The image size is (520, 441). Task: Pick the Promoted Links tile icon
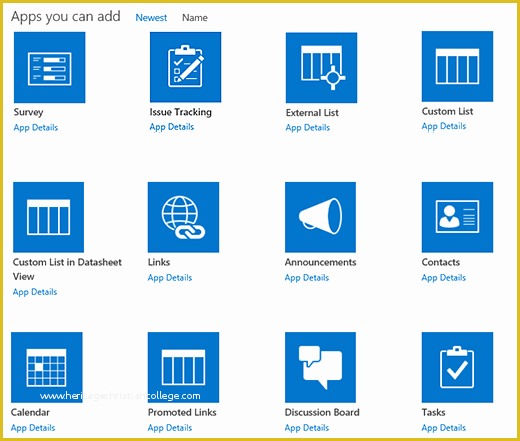click(x=183, y=367)
